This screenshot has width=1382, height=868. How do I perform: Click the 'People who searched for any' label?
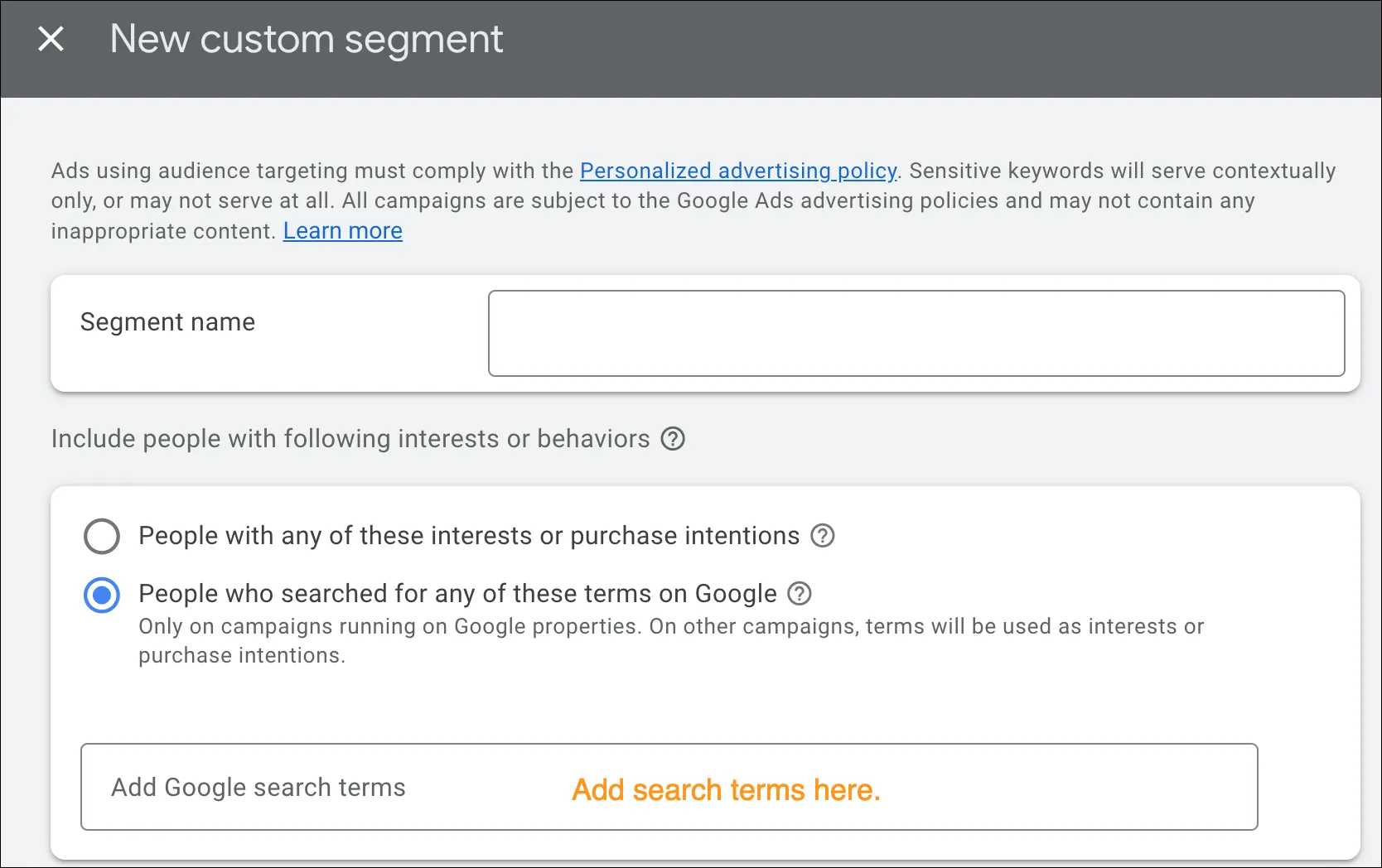point(457,594)
